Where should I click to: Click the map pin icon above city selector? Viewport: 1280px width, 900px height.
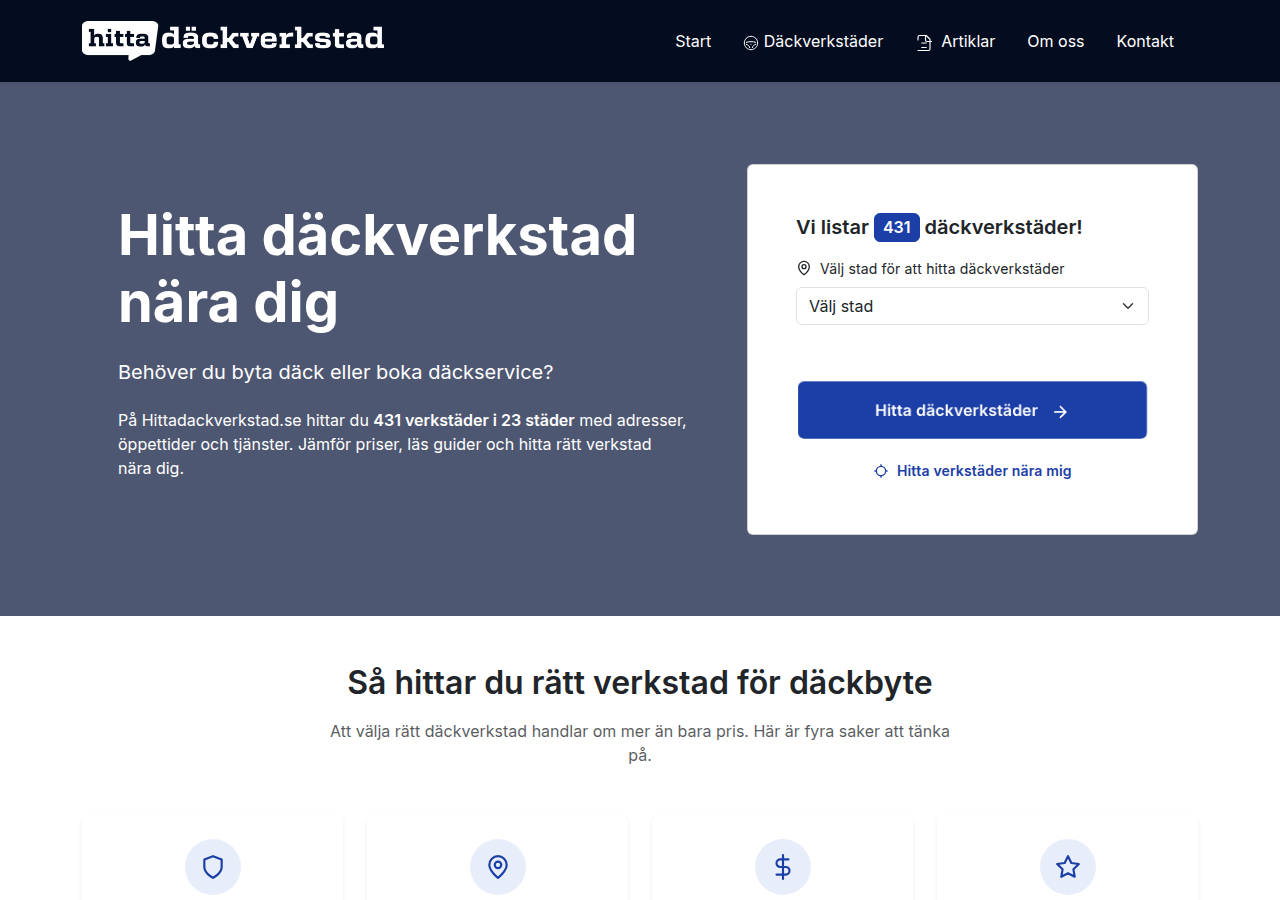click(x=804, y=268)
